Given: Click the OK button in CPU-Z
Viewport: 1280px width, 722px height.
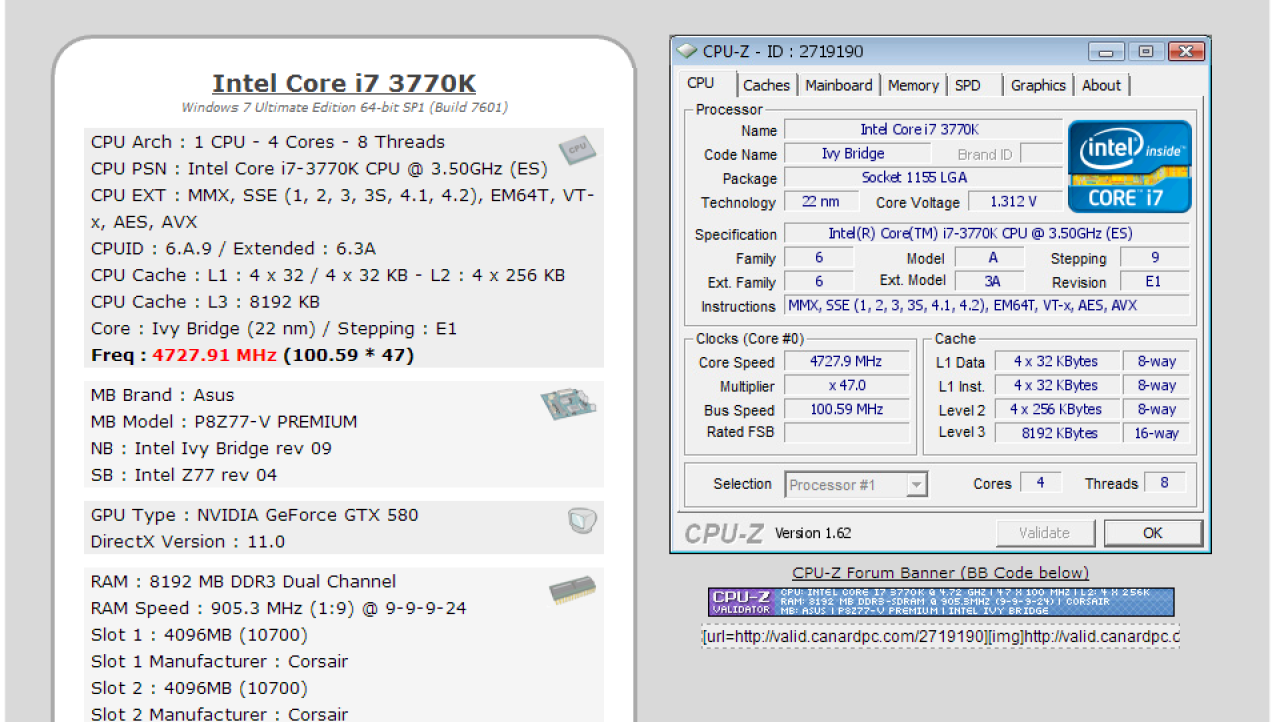Looking at the screenshot, I should (1153, 533).
